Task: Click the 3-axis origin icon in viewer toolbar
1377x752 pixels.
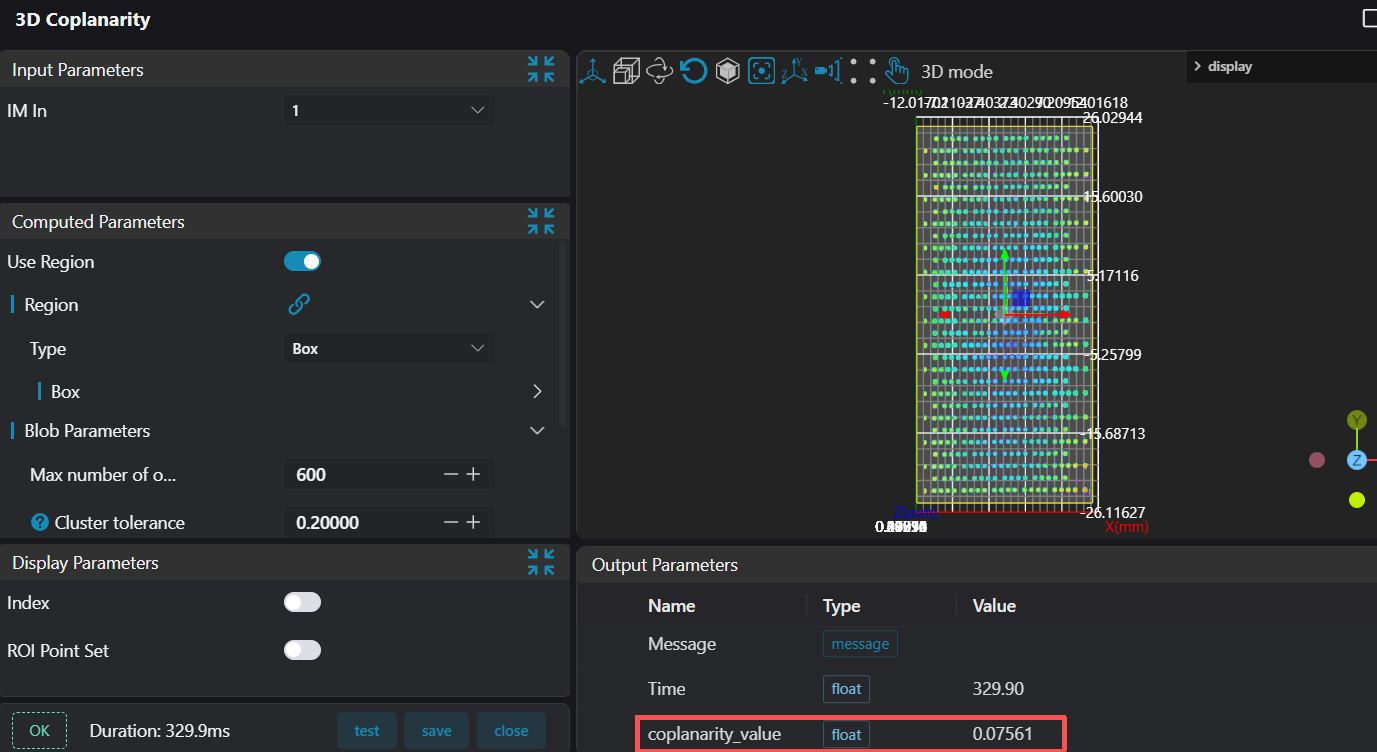Action: pos(593,71)
